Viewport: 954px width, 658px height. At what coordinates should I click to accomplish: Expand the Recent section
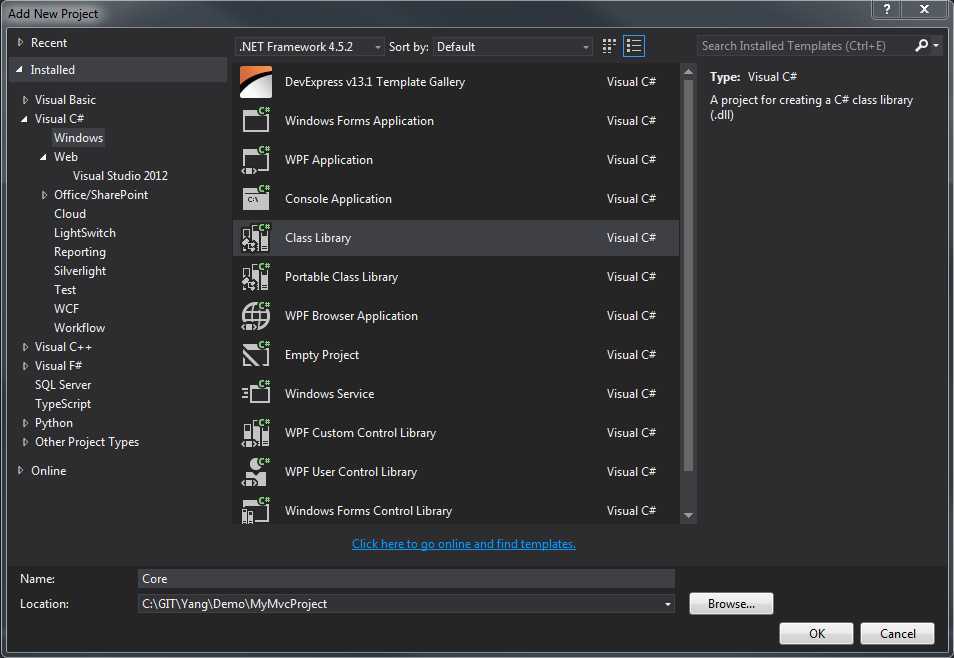tap(20, 43)
